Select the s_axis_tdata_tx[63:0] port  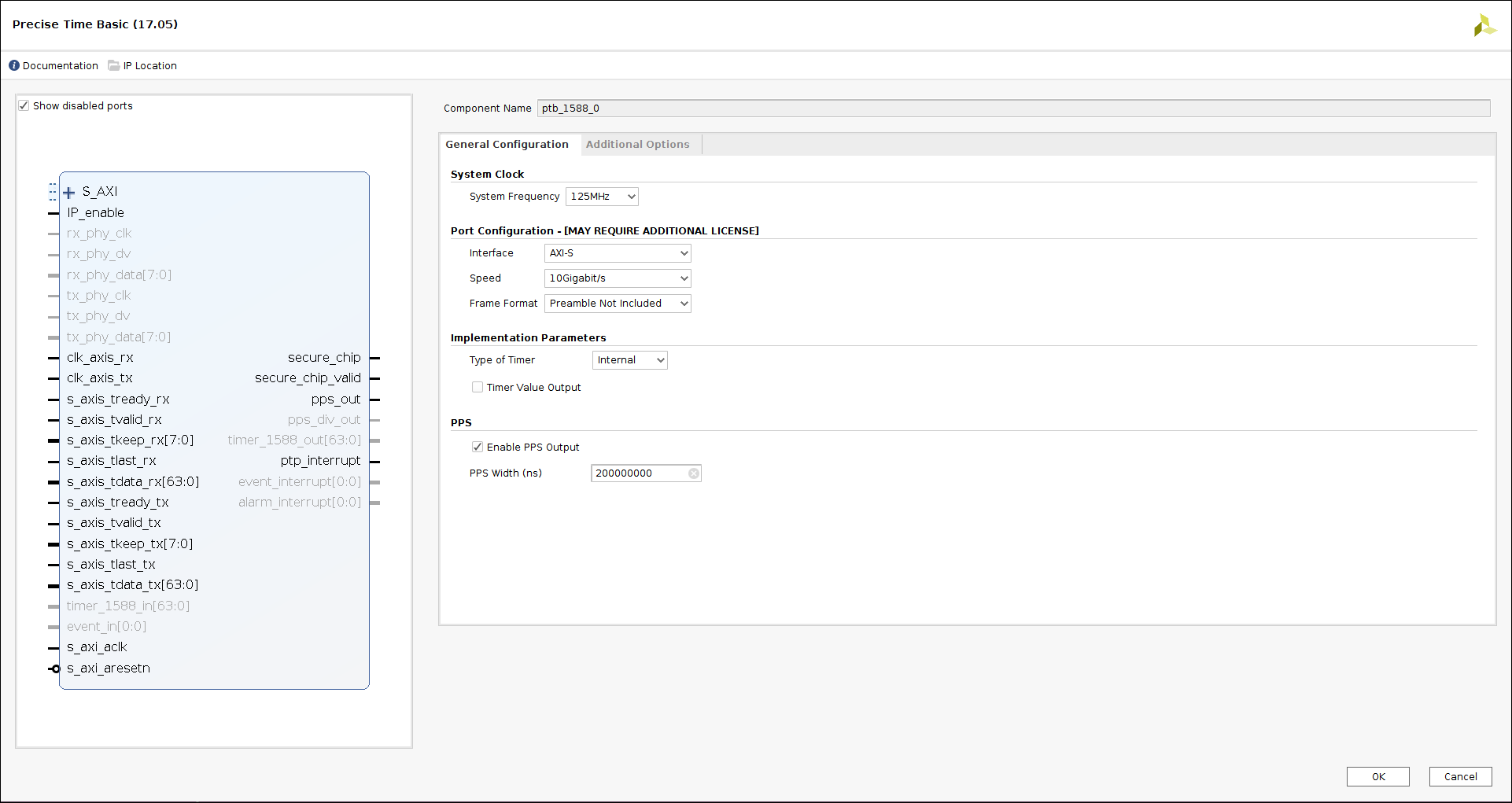pos(132,585)
